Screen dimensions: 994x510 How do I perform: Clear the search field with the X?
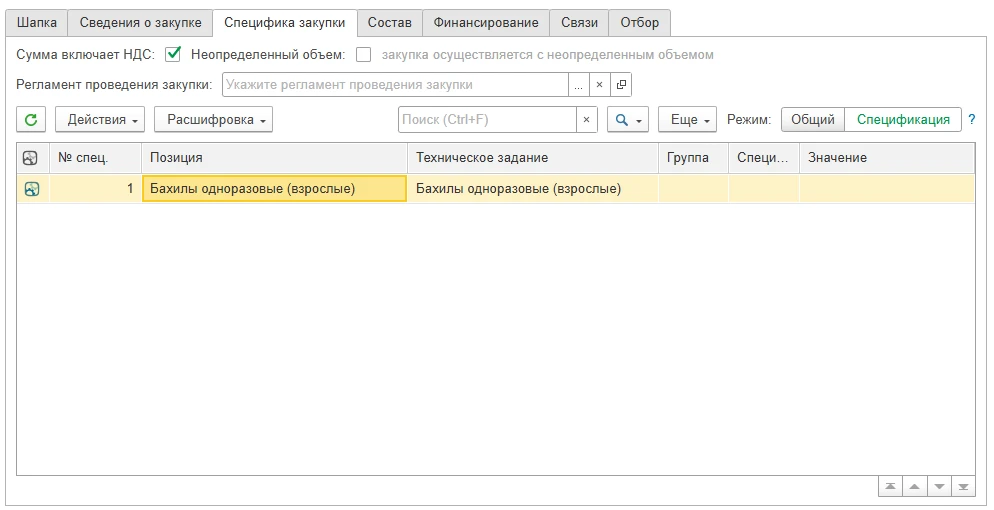(x=586, y=120)
